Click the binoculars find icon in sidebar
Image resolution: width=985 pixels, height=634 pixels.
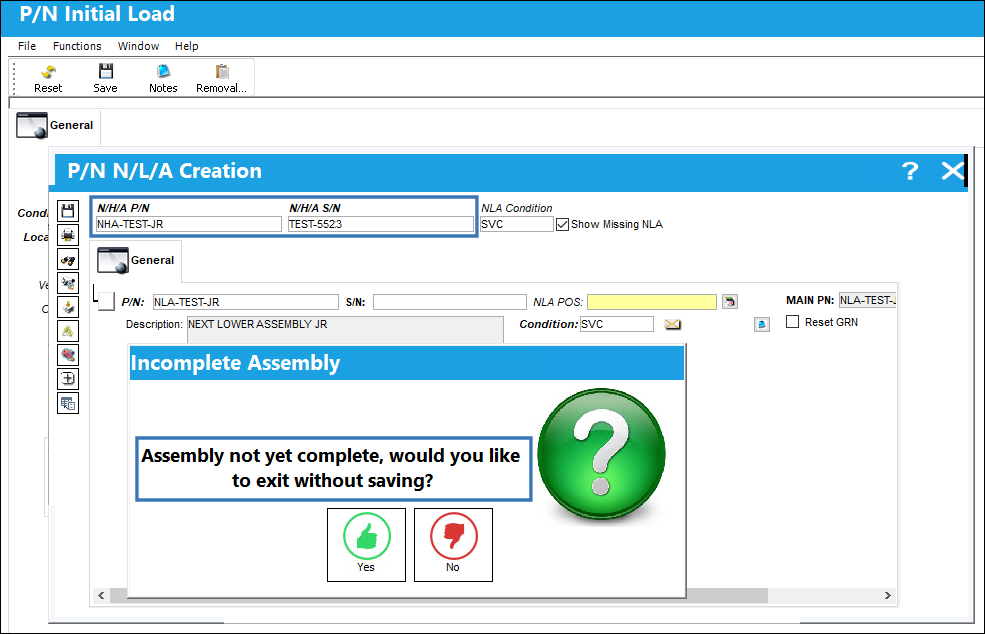click(x=68, y=260)
